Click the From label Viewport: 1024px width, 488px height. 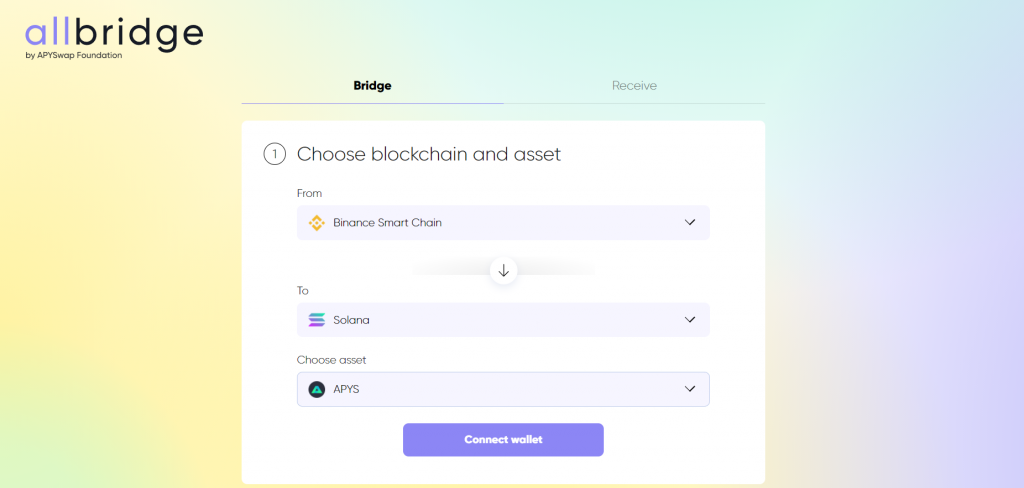tap(310, 193)
